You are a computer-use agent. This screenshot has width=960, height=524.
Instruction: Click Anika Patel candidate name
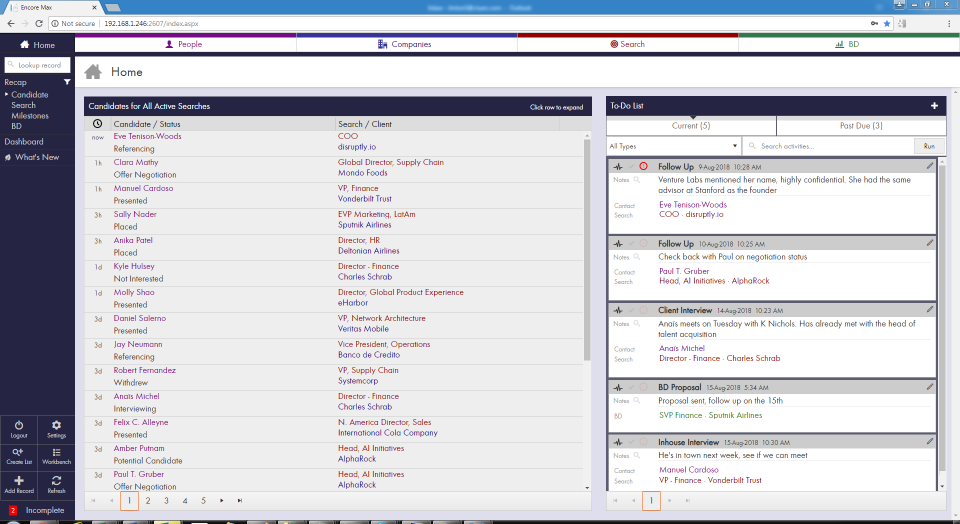tap(133, 241)
